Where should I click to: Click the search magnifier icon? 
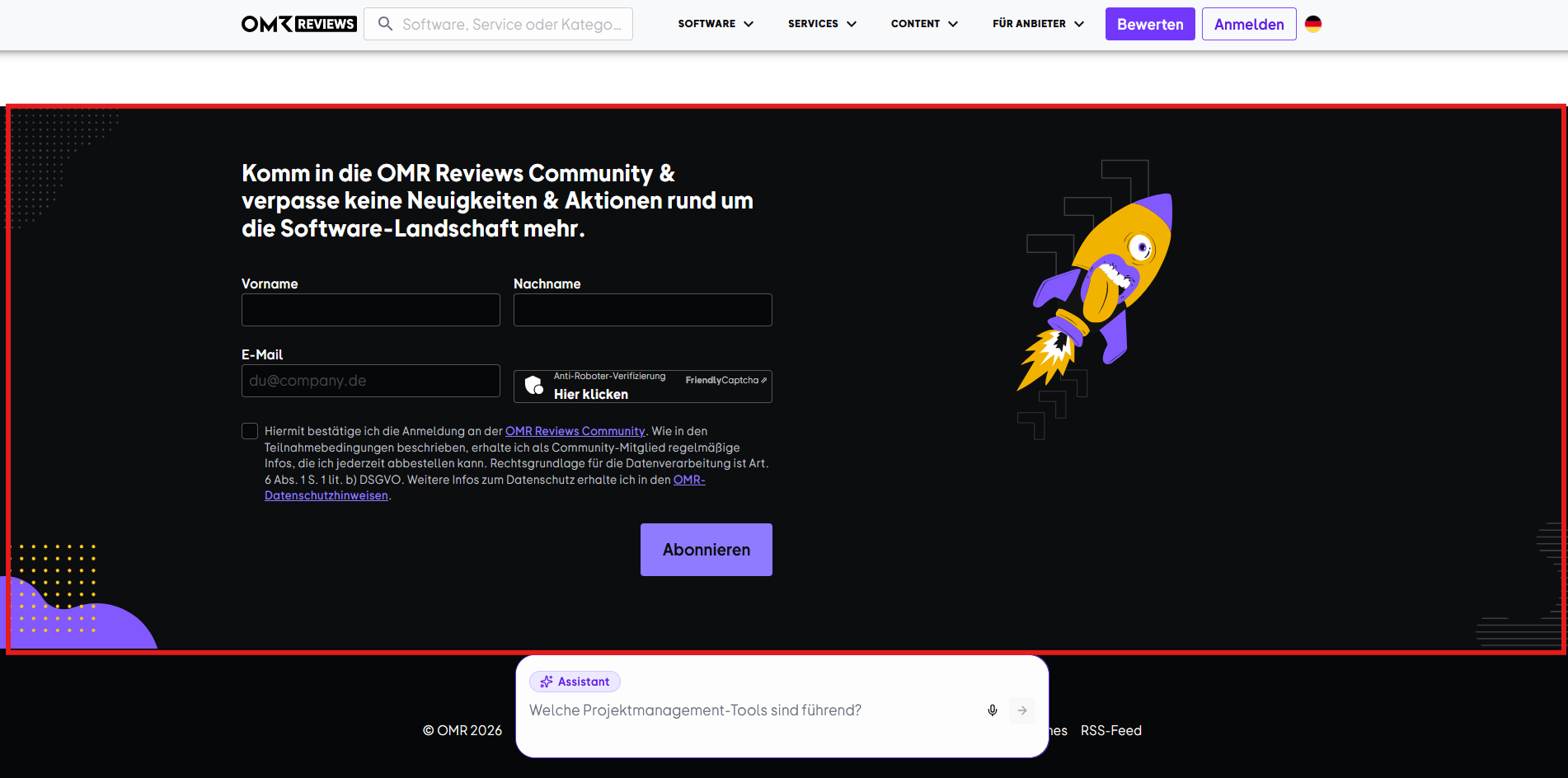pos(385,24)
